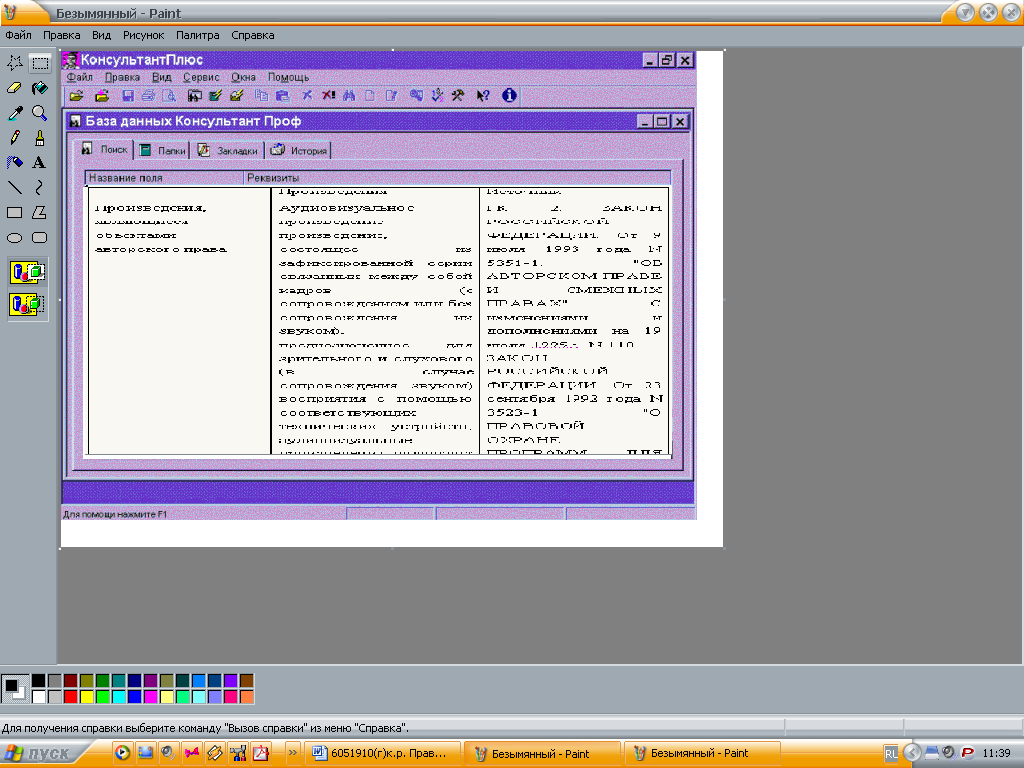Open the Справка menu in Paint
1024x768 pixels.
(253, 35)
